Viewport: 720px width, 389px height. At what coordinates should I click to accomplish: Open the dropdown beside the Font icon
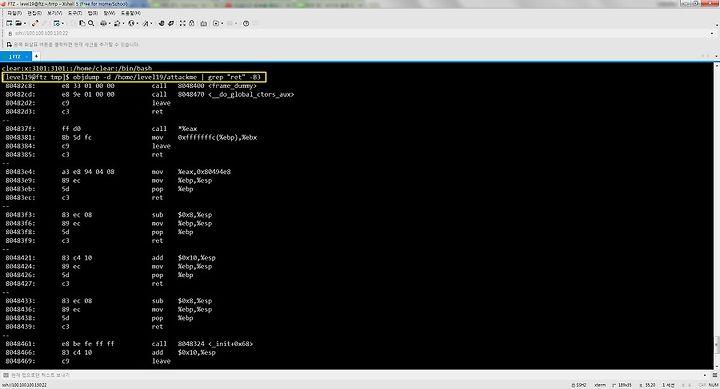coord(152,23)
